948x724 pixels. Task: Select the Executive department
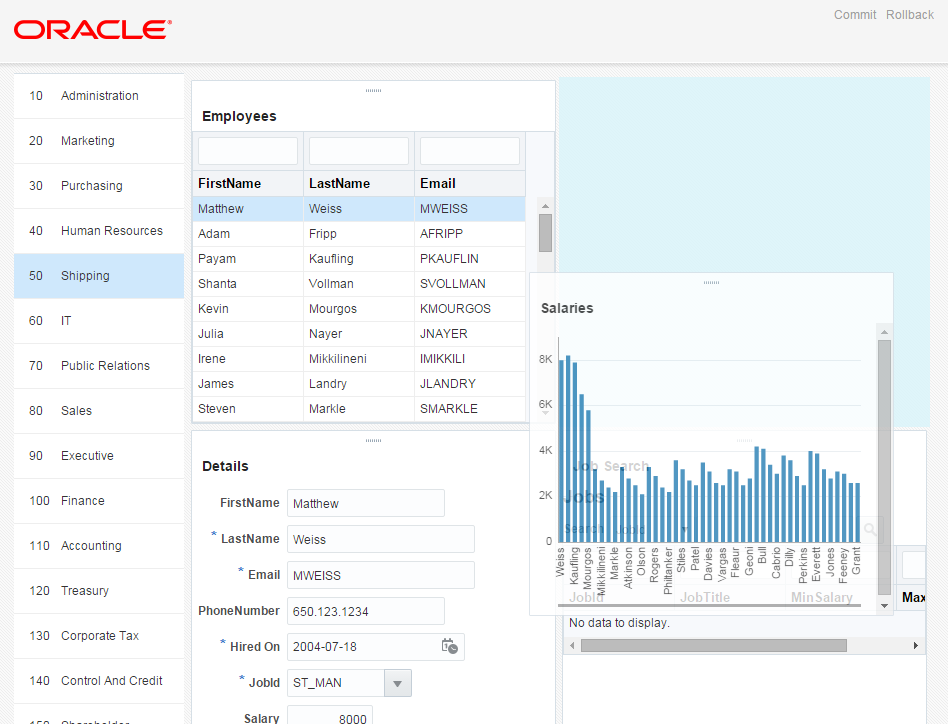pos(99,456)
